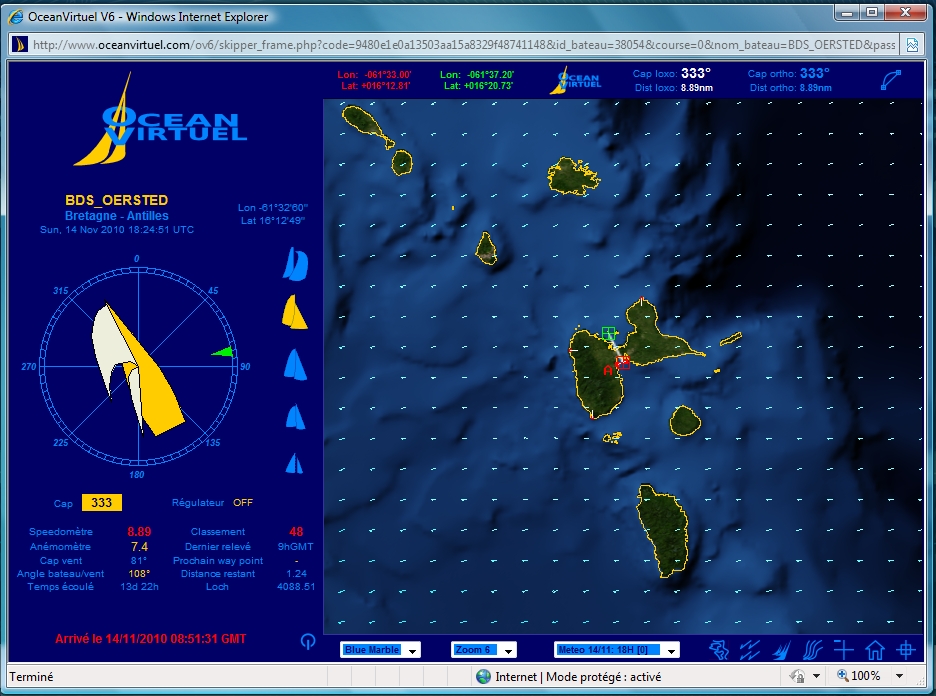Click the home icon in the bottom toolbar
This screenshot has width=936, height=696.
[875, 650]
